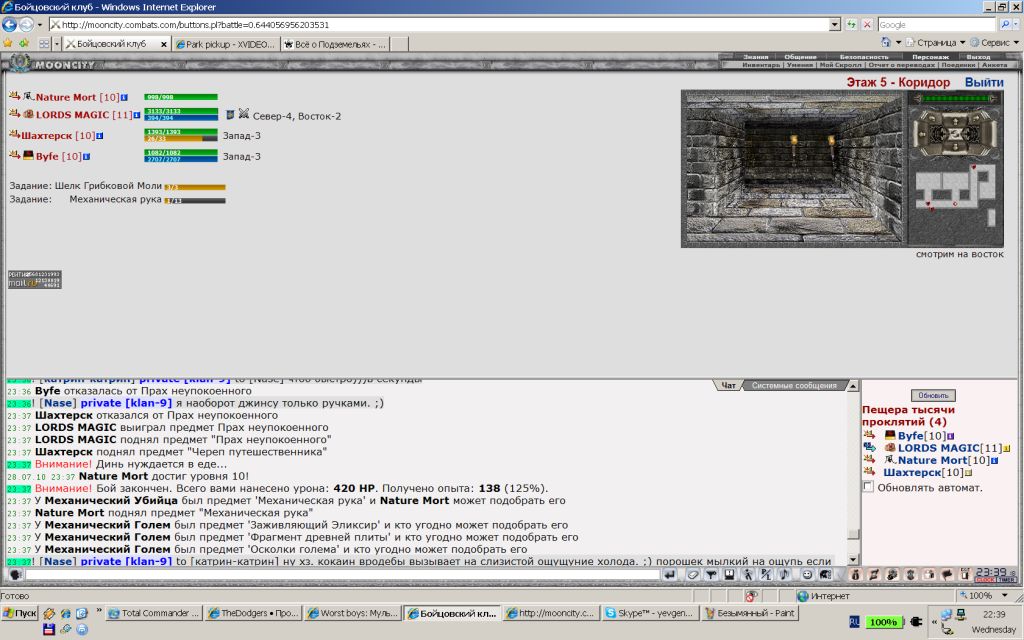Click the search magnifier icon

(x=1004, y=25)
